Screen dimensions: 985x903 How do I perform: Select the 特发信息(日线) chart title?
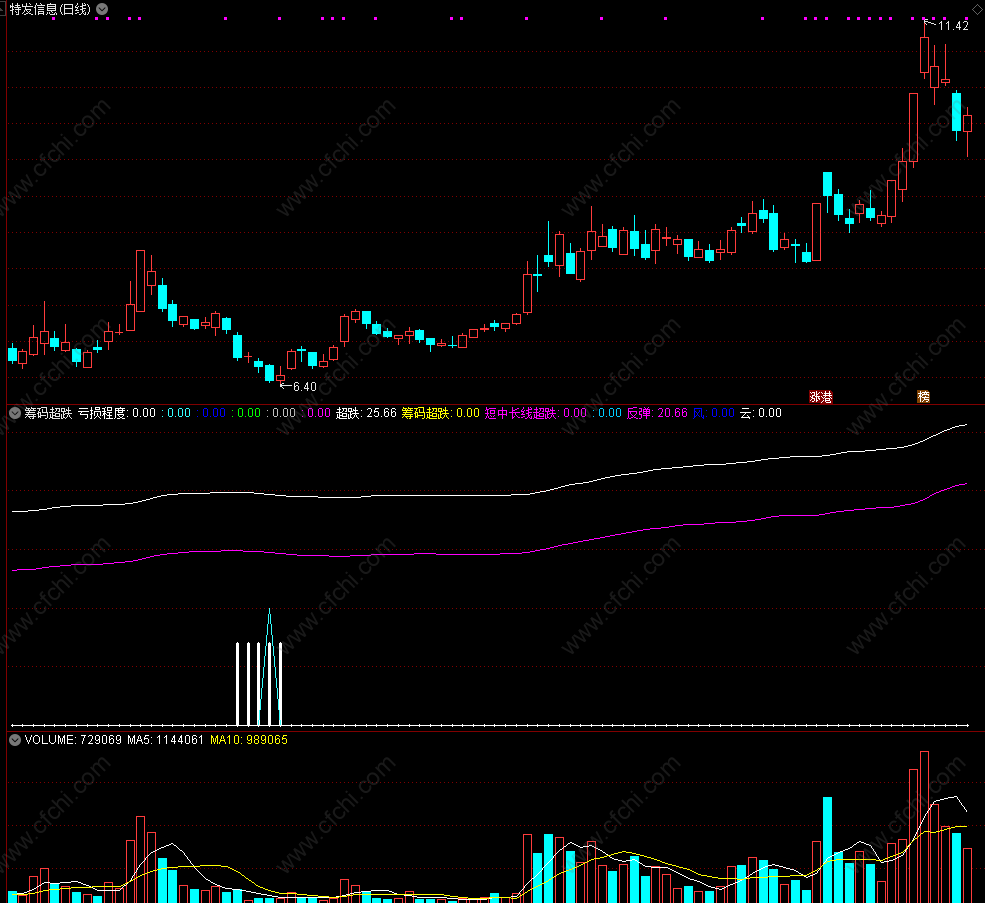pyautogui.click(x=50, y=9)
